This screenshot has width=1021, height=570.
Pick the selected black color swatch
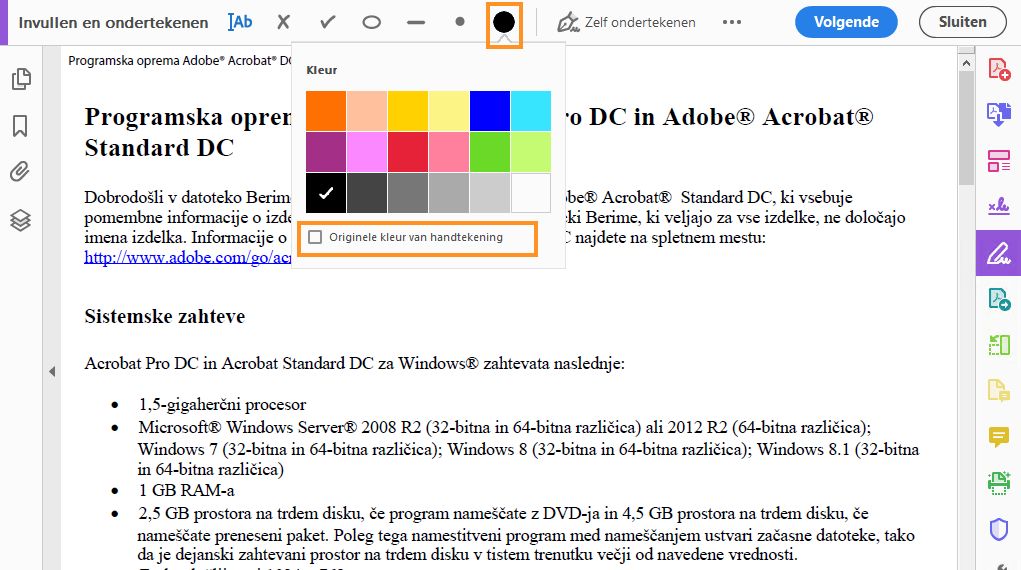(326, 193)
